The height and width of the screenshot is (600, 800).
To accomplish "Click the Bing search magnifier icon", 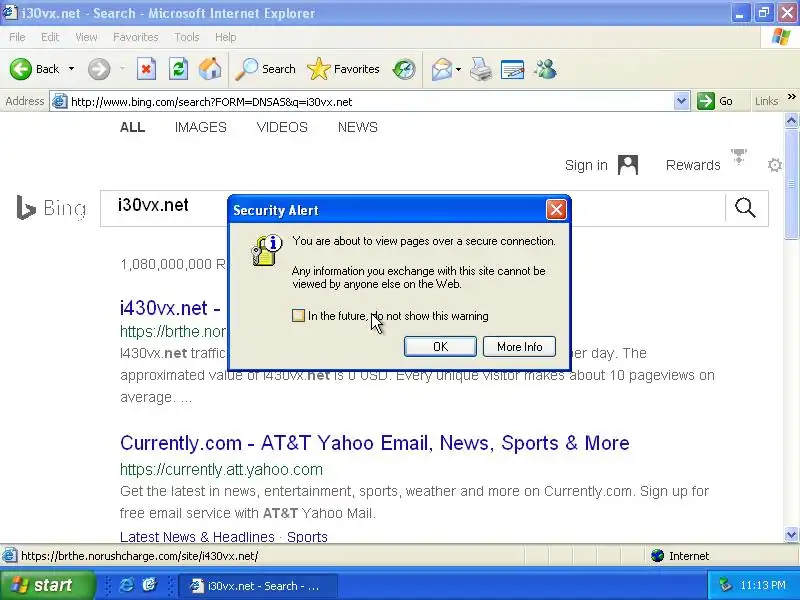I will 745,208.
